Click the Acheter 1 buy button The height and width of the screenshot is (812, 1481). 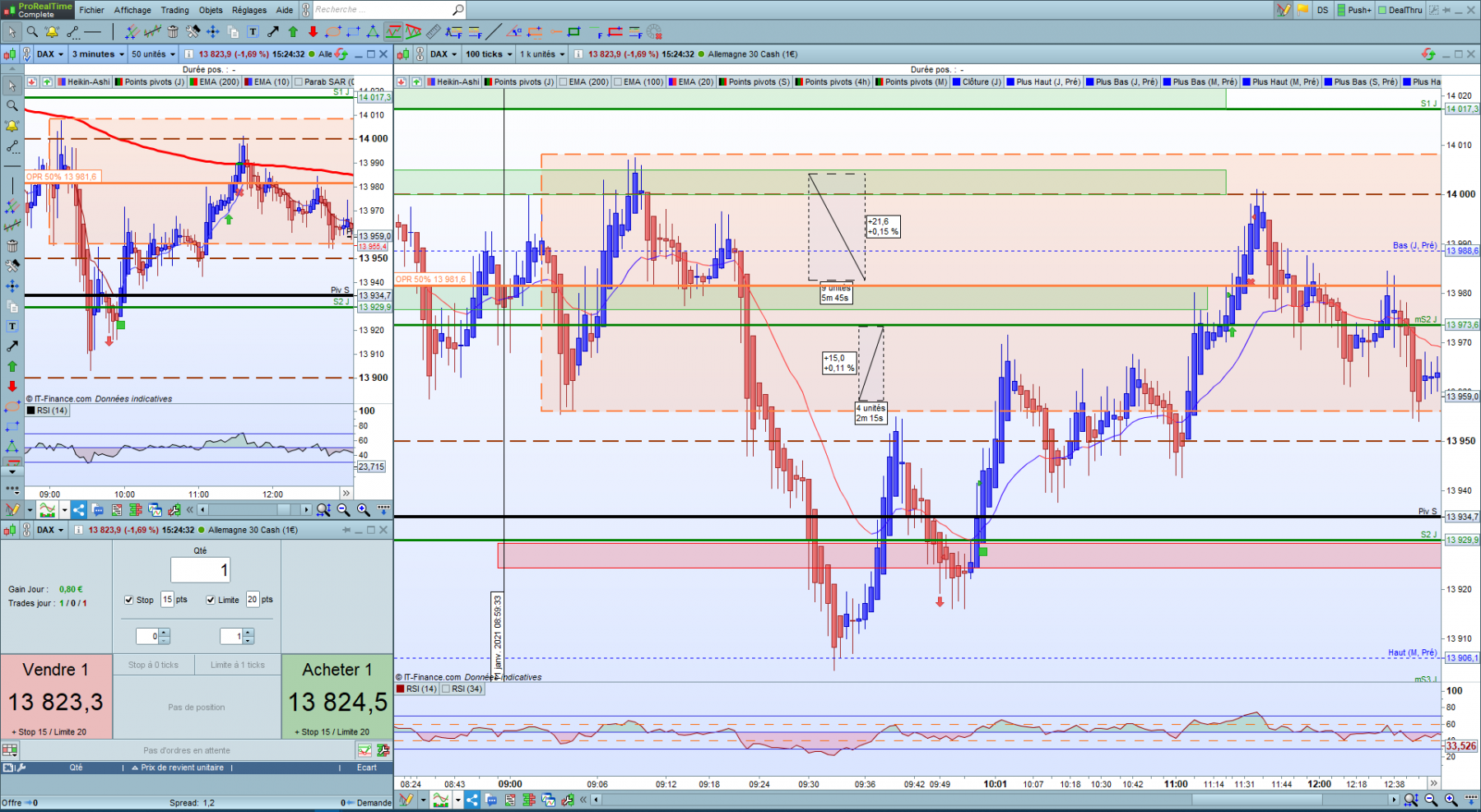pyautogui.click(x=337, y=697)
